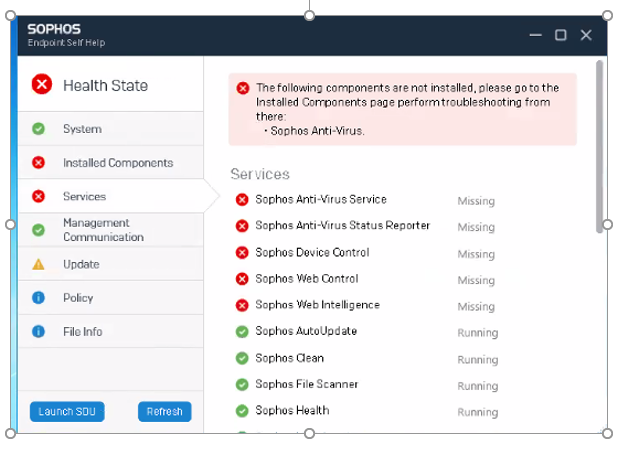Image resolution: width=619 pixels, height=449 pixels.
Task: Click red error icon for Sophos Device Control
Action: tap(242, 253)
